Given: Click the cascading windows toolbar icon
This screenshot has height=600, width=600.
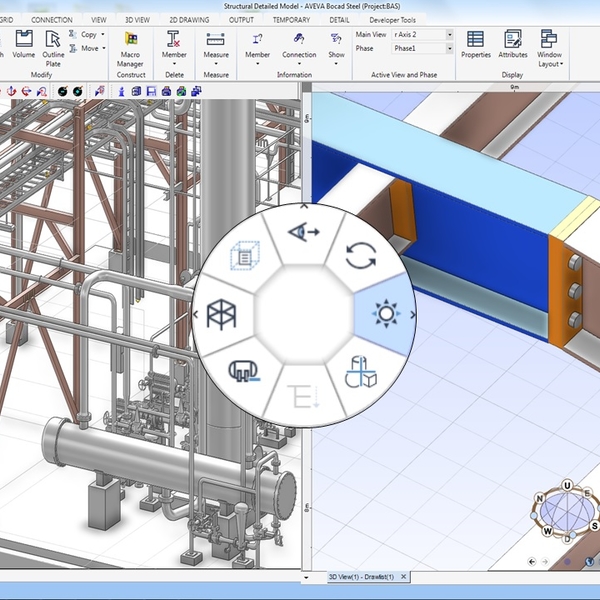Looking at the screenshot, I should pyautogui.click(x=196, y=91).
